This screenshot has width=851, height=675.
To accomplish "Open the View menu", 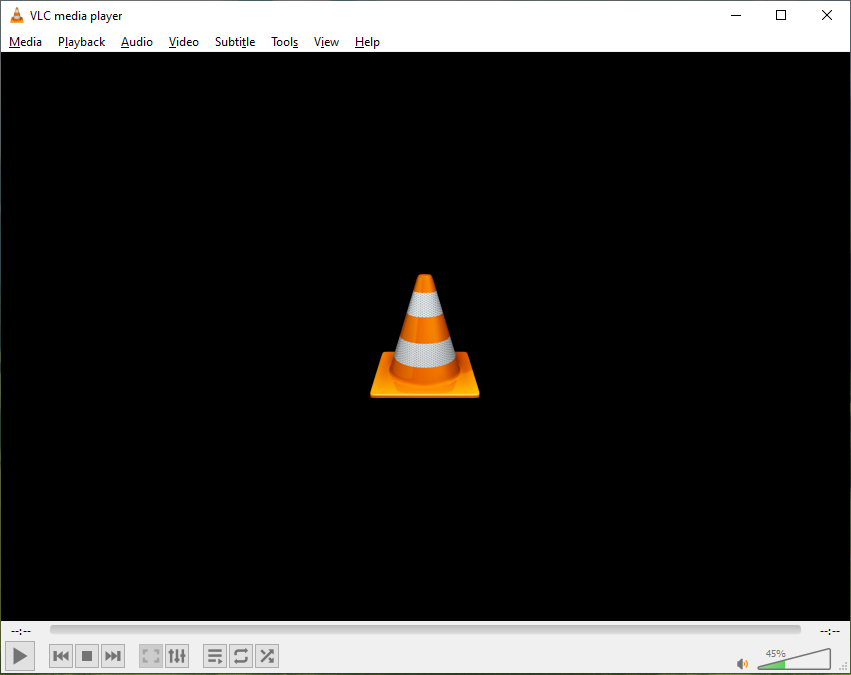I will click(x=326, y=42).
